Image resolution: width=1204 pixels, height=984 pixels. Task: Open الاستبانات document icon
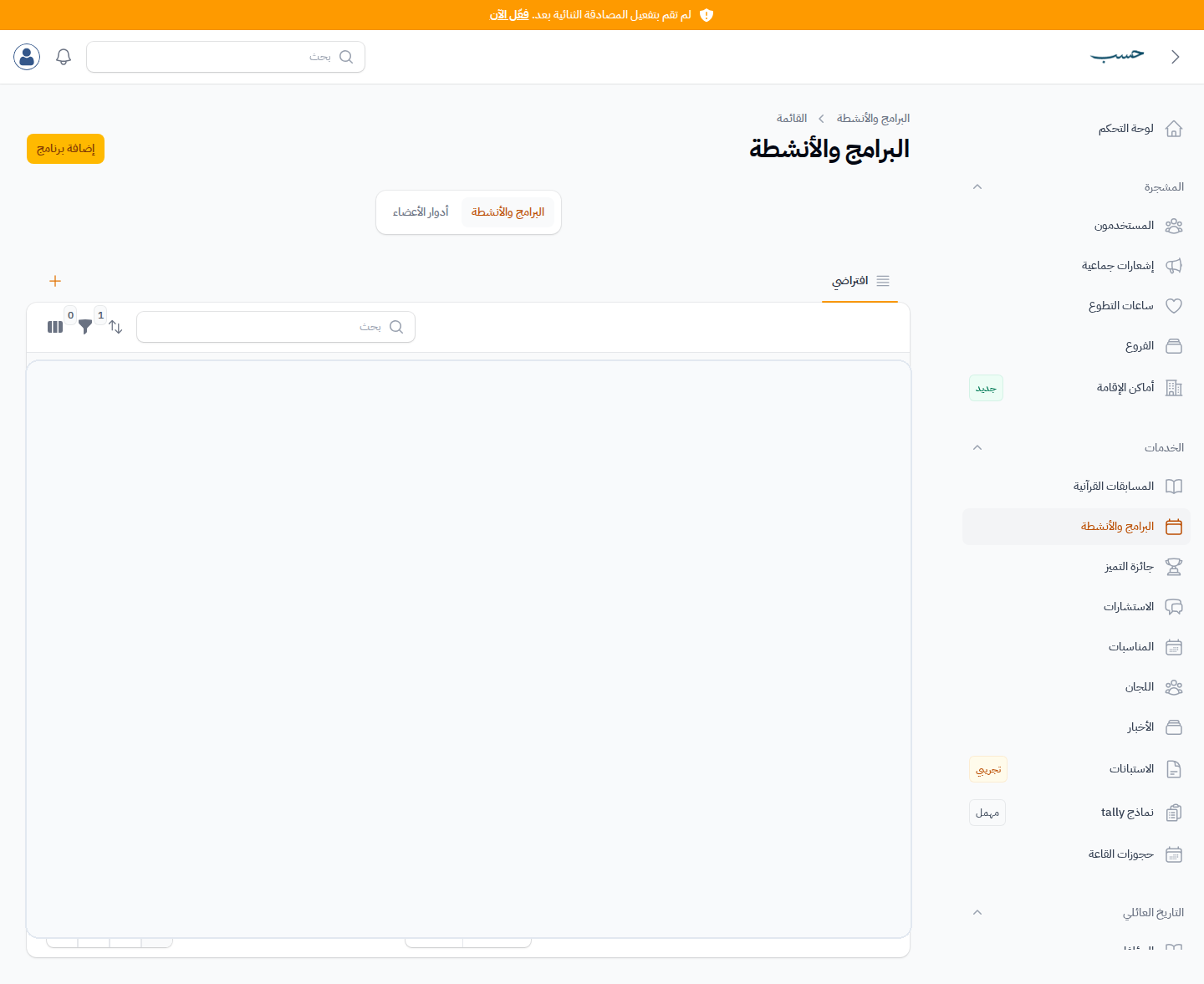pos(1174,769)
